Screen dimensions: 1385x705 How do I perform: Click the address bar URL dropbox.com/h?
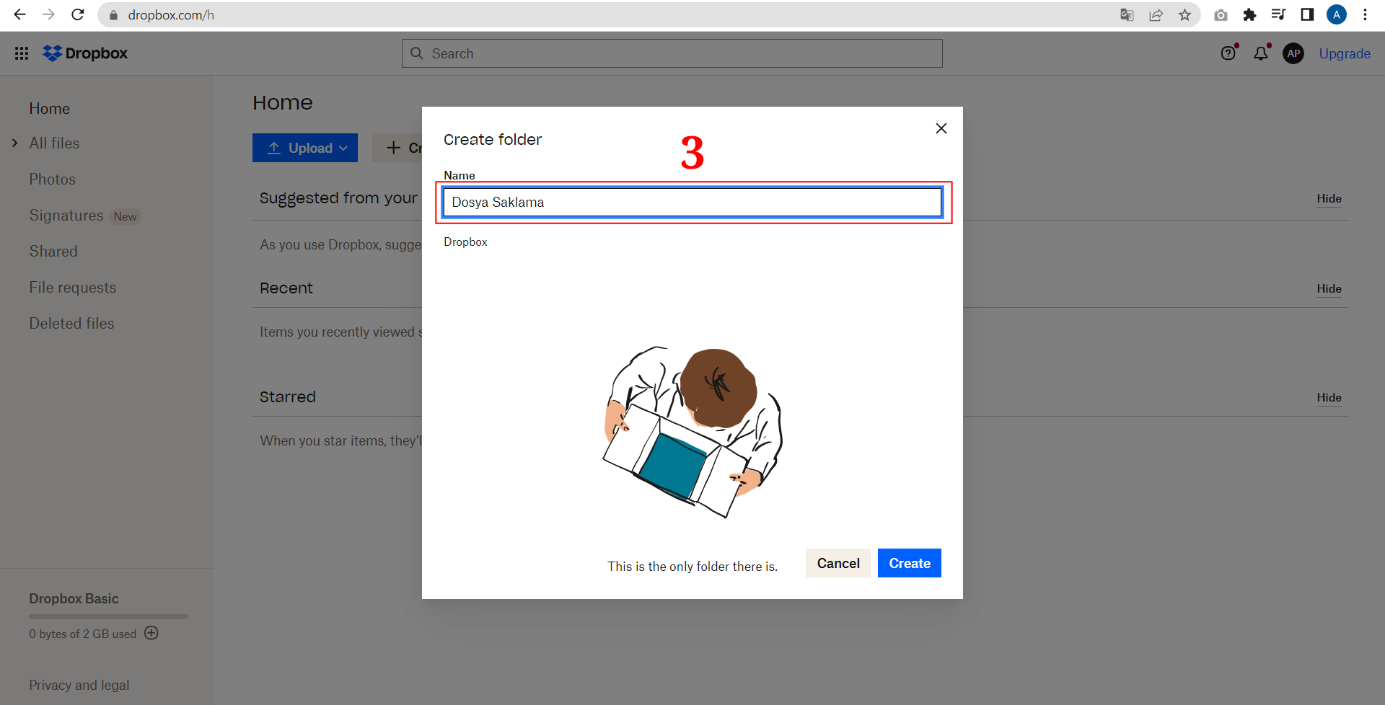171,15
